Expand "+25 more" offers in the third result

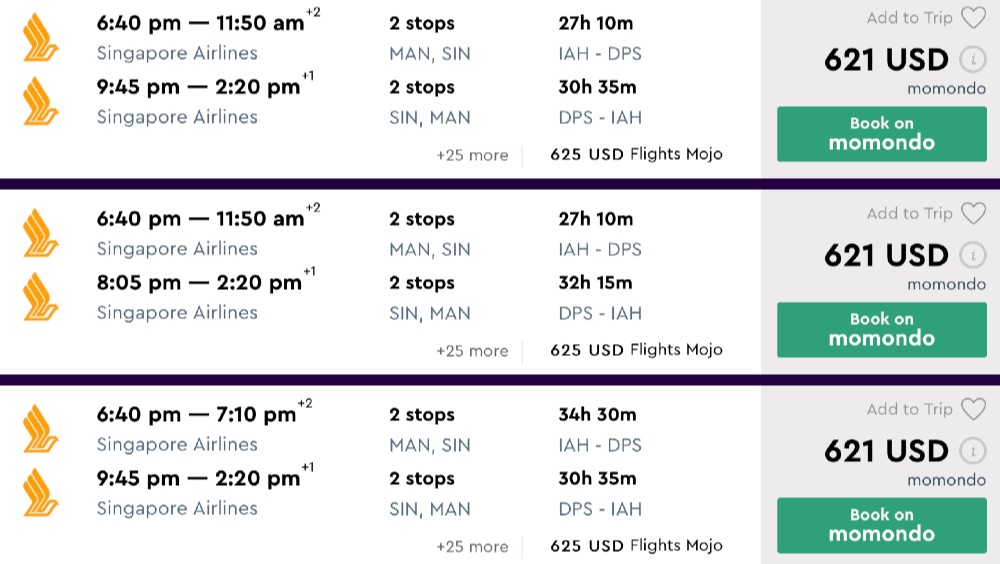point(472,547)
